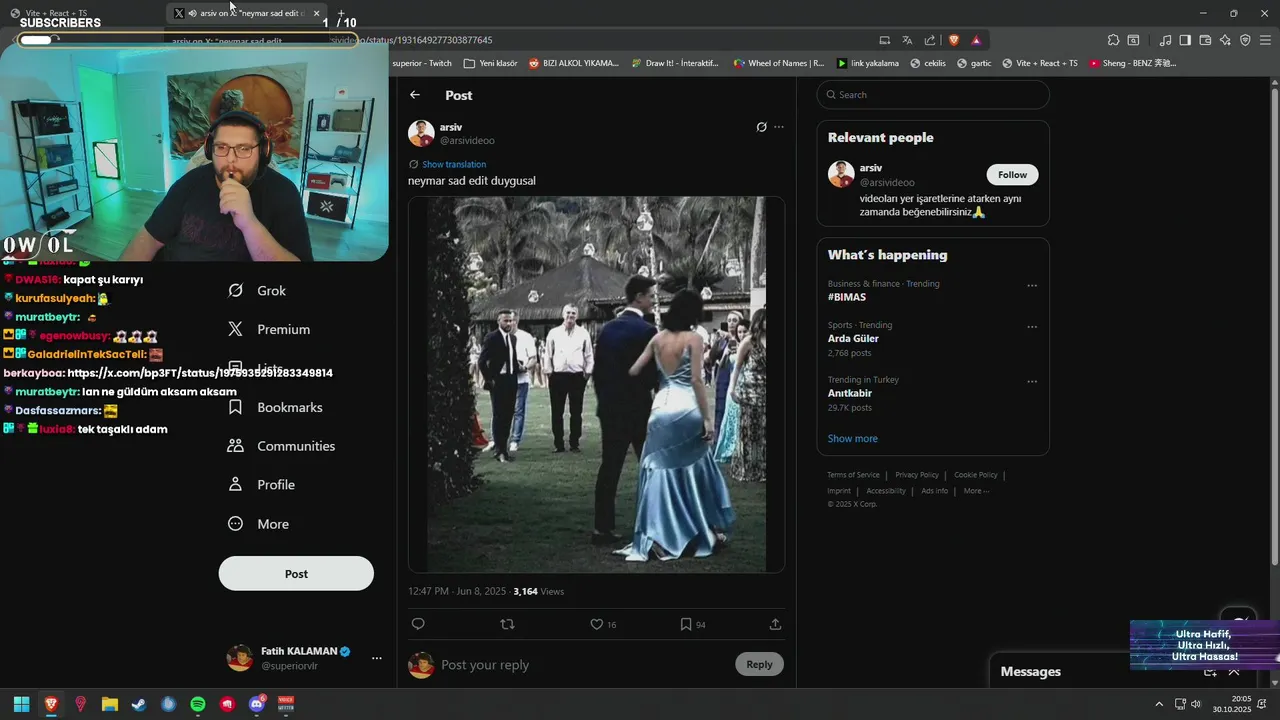Open arsiv's avatar on the post
This screenshot has width=1280, height=720.
pyautogui.click(x=421, y=133)
